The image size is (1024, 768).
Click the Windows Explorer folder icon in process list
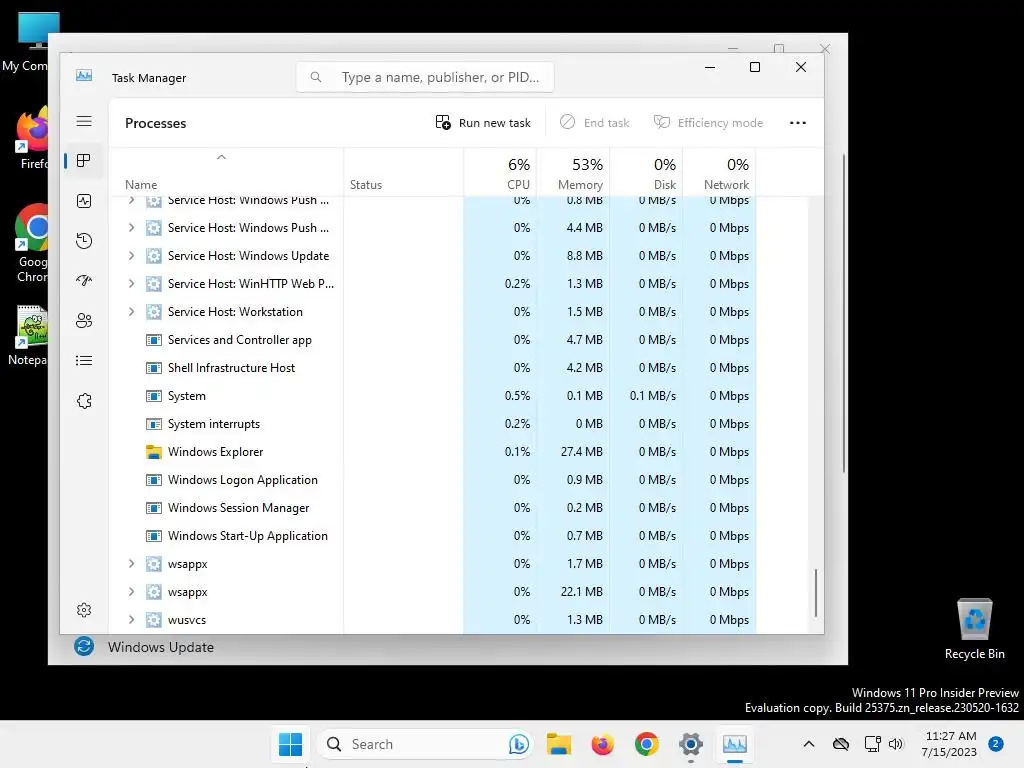pyautogui.click(x=153, y=452)
